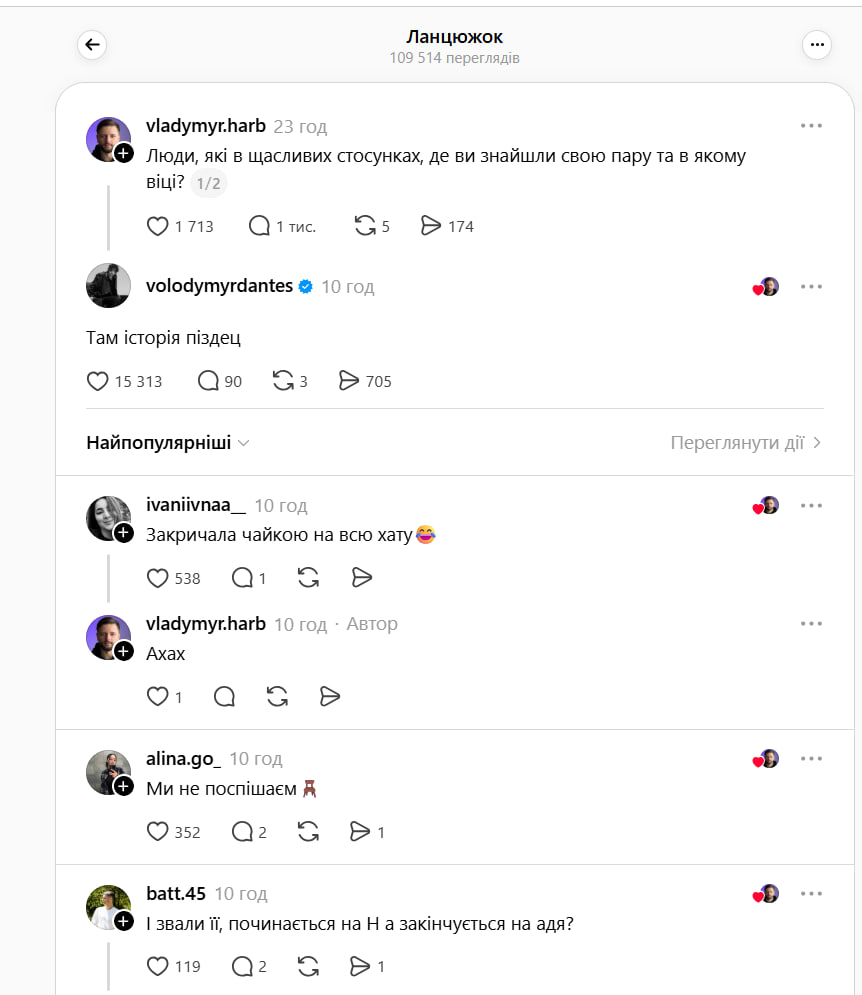Open volodymyrdantes profile via username
Image resolution: width=862 pixels, height=995 pixels.
[219, 287]
